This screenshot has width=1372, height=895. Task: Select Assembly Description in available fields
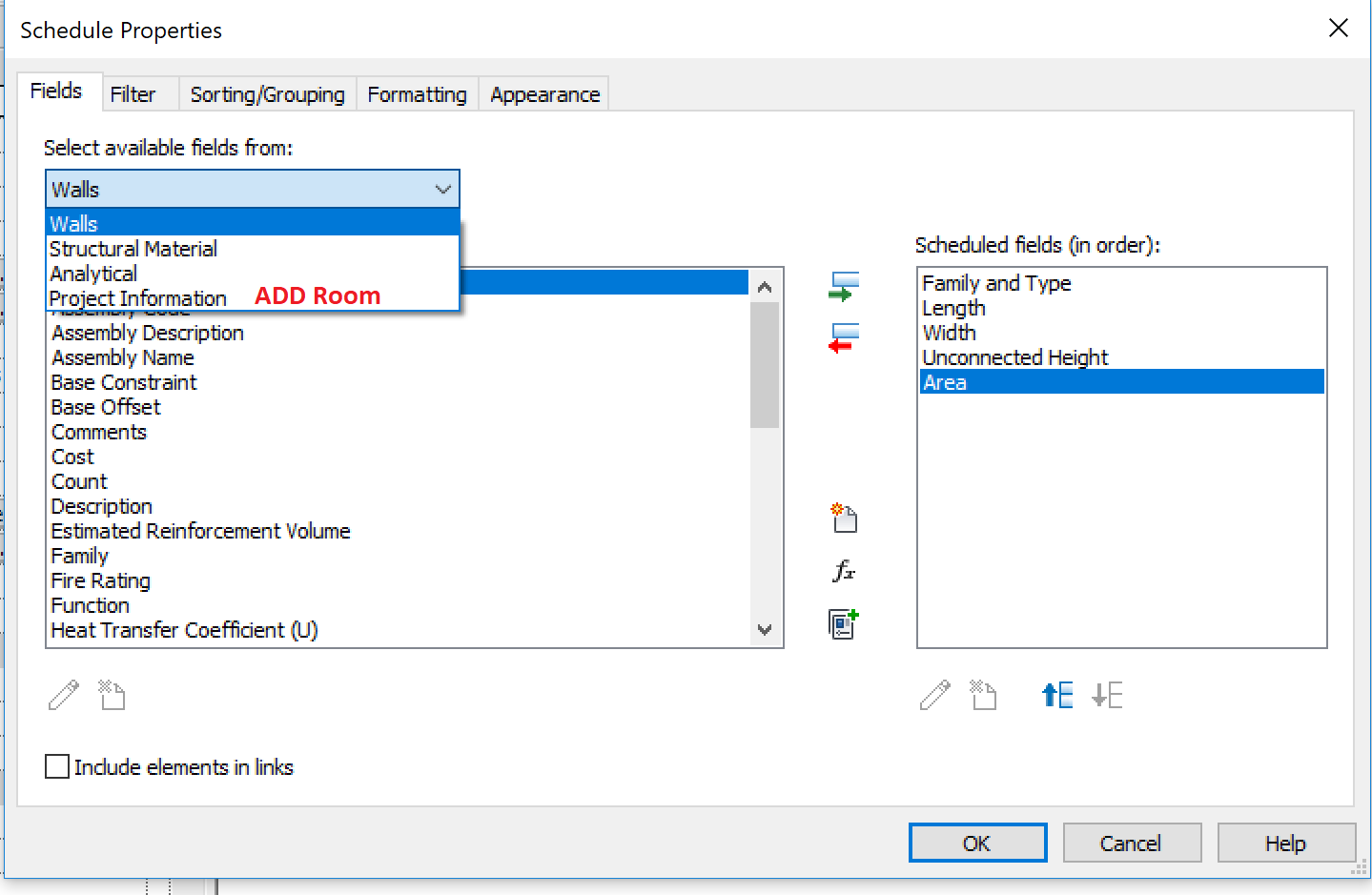(x=399, y=333)
